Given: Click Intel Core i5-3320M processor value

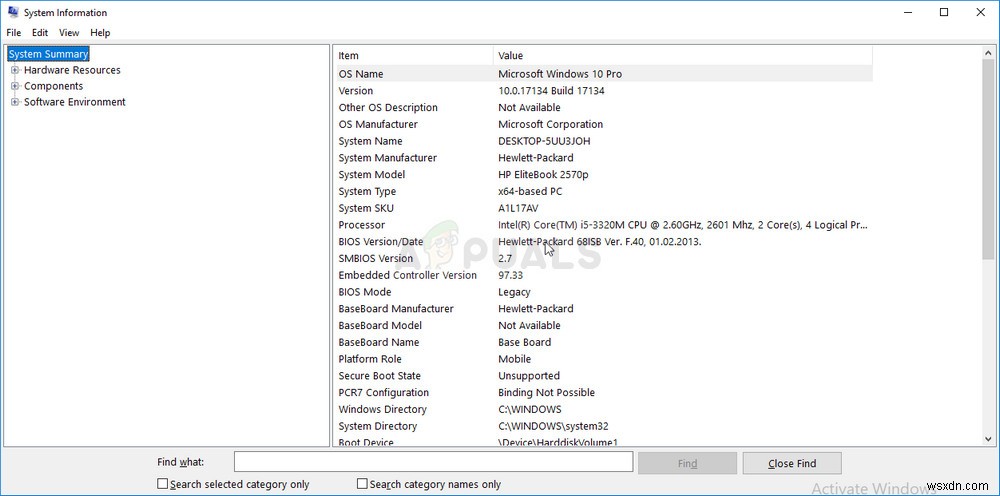Looking at the screenshot, I should (x=682, y=224).
